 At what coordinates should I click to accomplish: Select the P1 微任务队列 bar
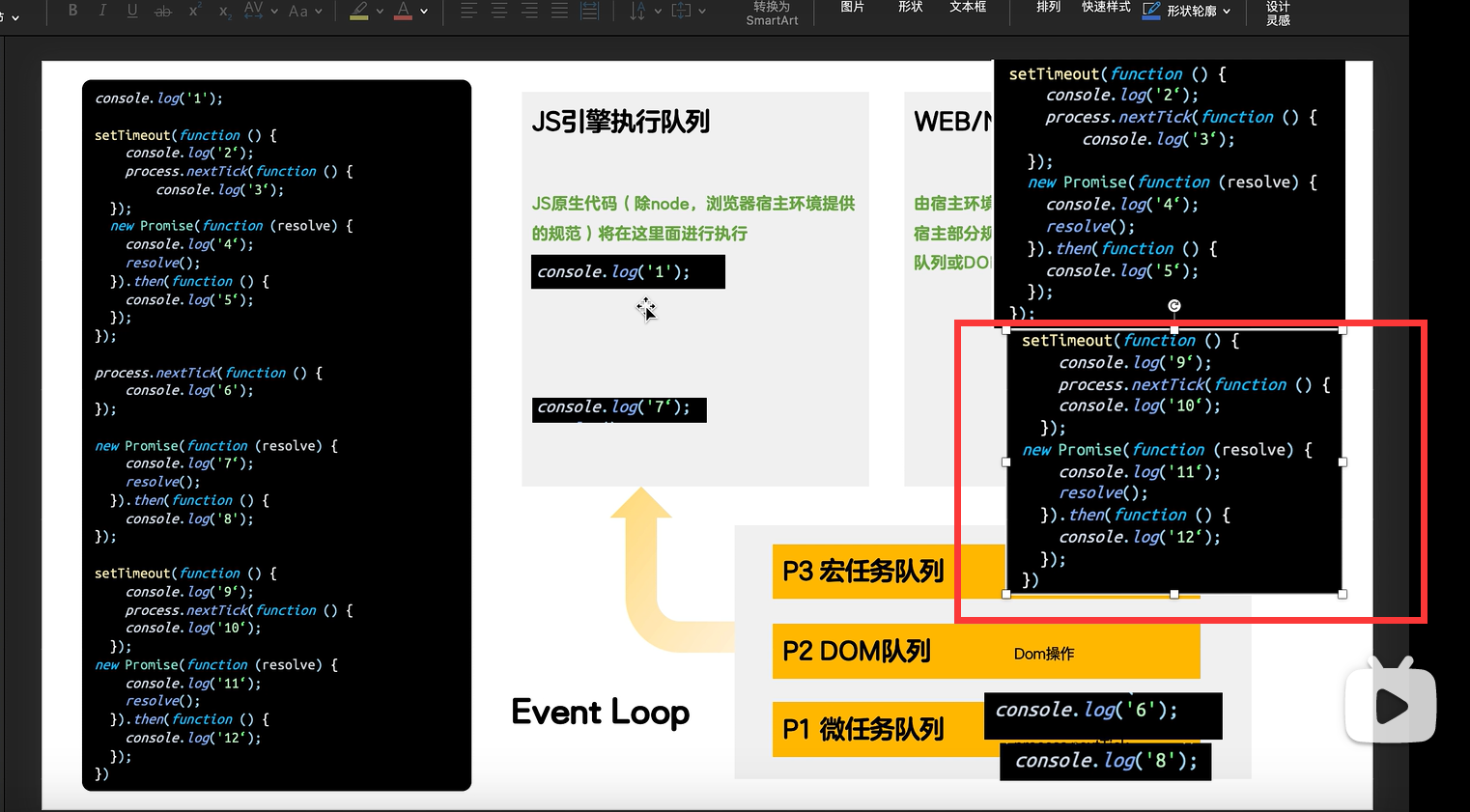click(x=878, y=729)
